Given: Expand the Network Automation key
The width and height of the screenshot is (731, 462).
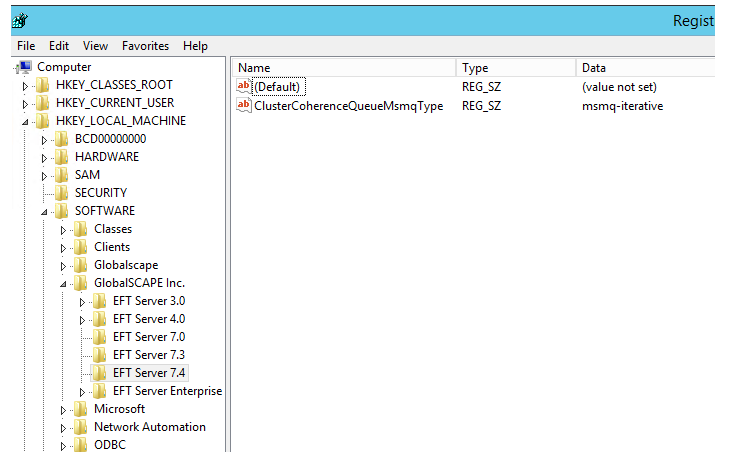Looking at the screenshot, I should [x=63, y=428].
